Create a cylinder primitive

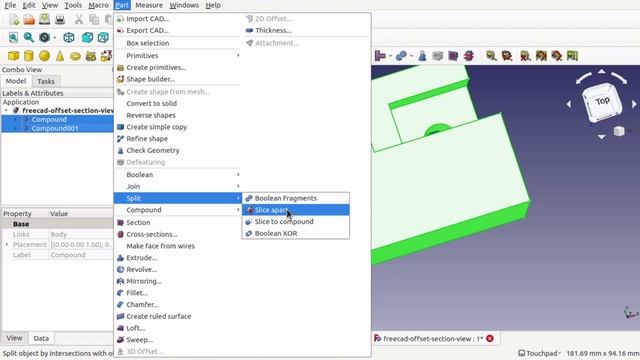pyautogui.click(x=29, y=56)
